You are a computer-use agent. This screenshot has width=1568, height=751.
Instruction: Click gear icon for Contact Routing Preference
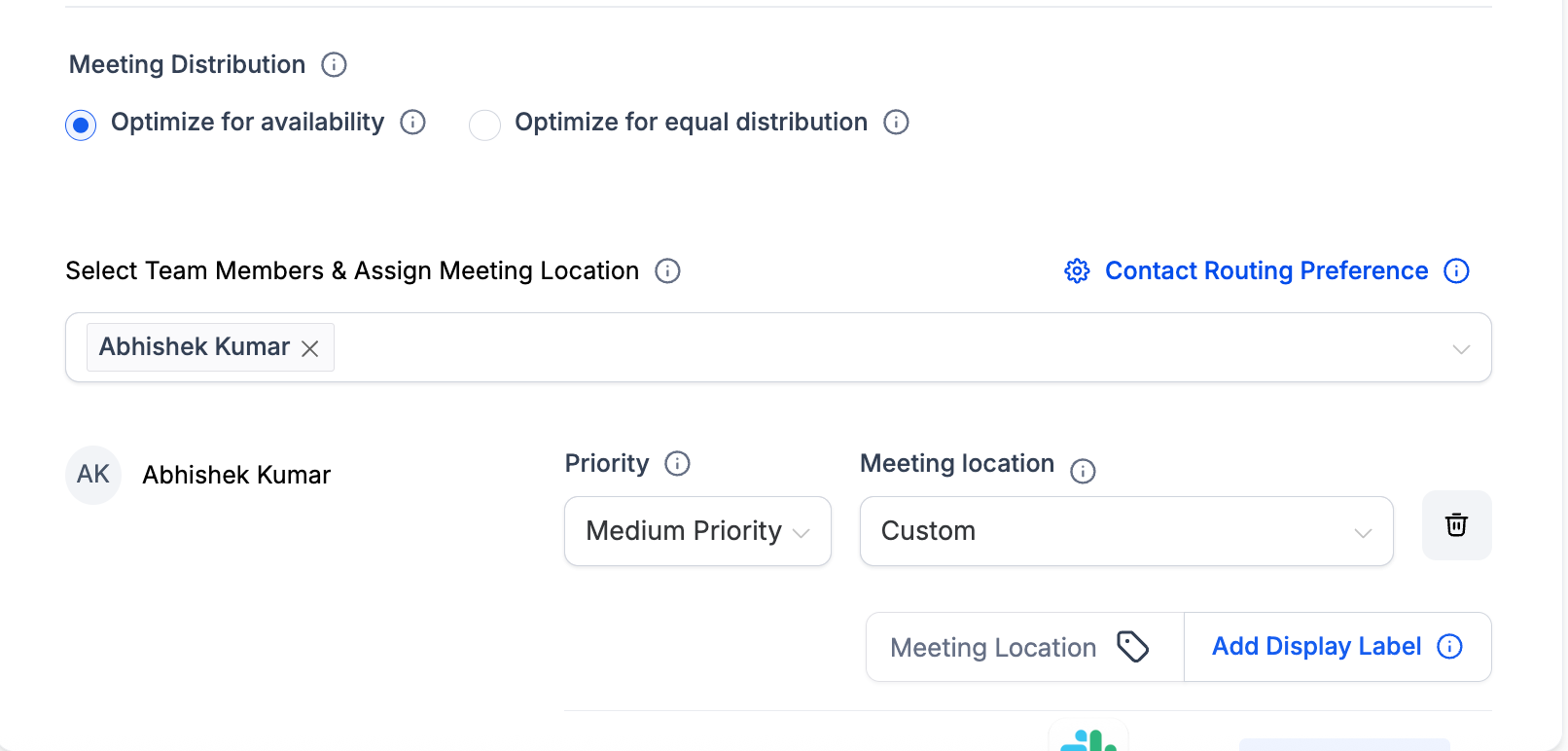[1077, 271]
